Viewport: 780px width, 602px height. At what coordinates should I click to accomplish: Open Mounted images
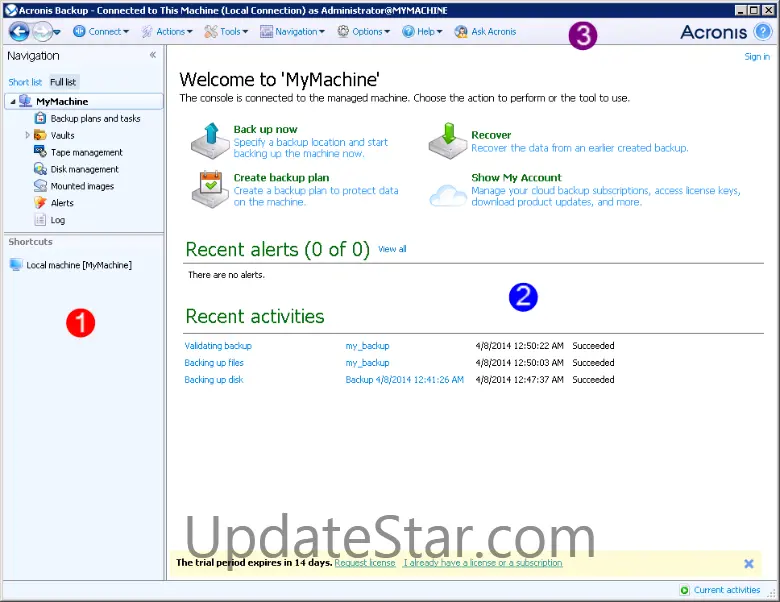(x=83, y=186)
